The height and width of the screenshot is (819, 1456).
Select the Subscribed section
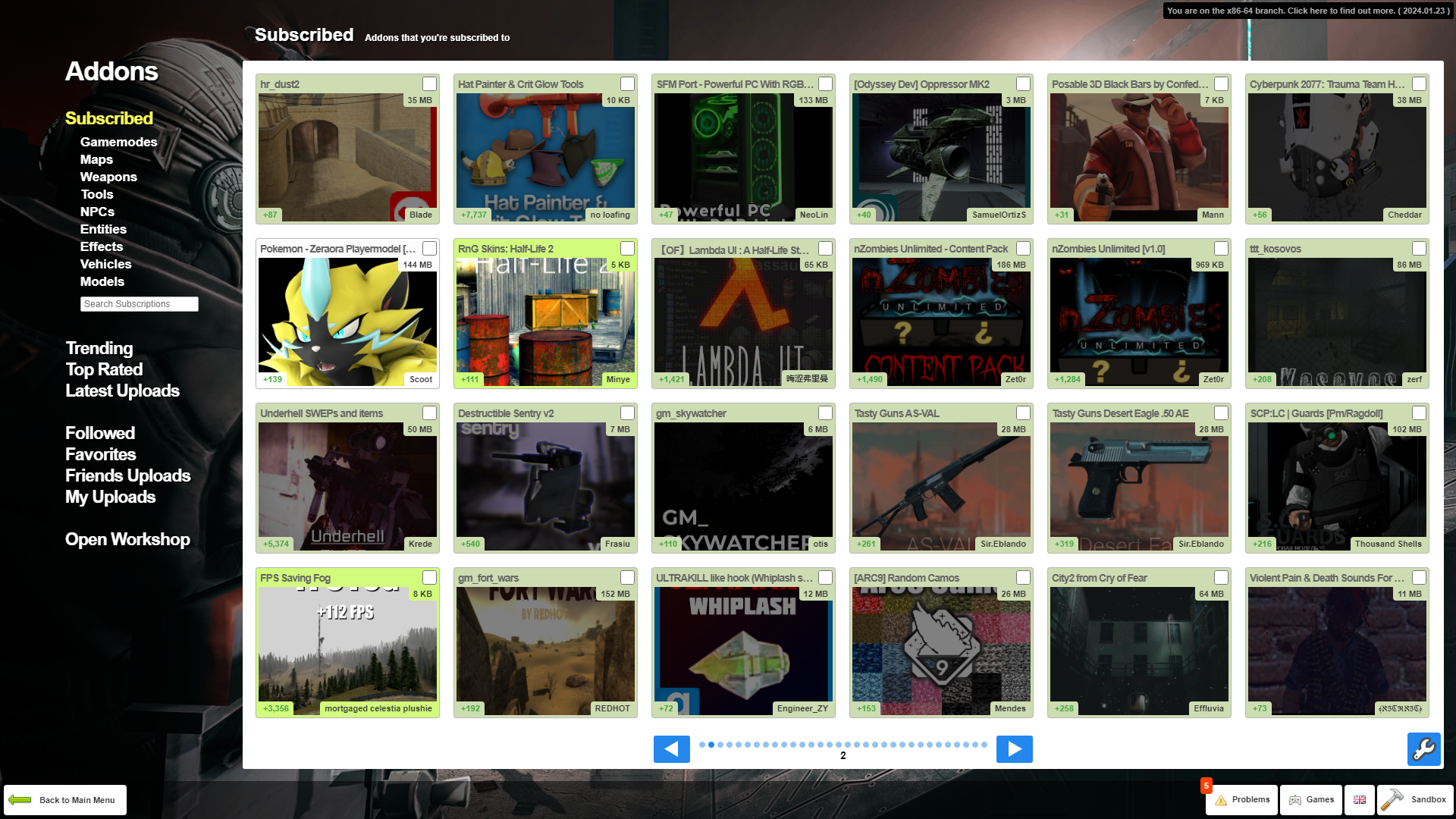click(x=109, y=118)
